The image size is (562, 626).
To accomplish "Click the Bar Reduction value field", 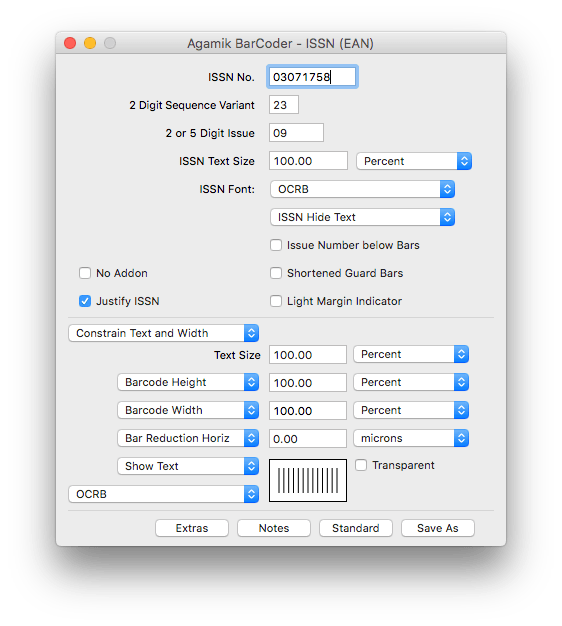I will [x=308, y=439].
